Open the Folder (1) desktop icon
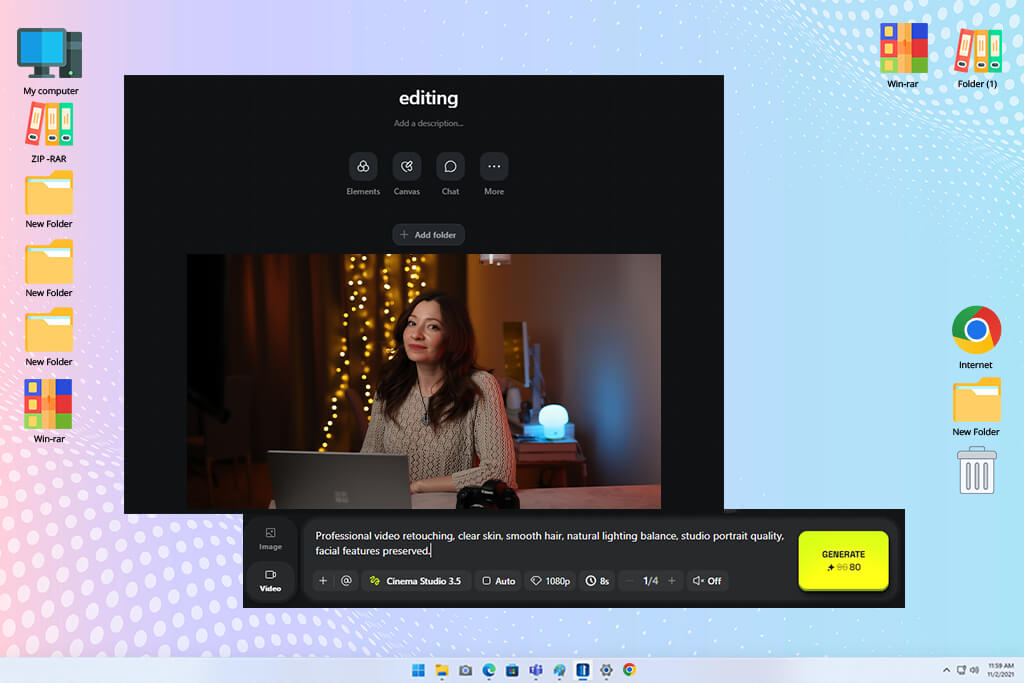The image size is (1024, 683). click(x=977, y=57)
